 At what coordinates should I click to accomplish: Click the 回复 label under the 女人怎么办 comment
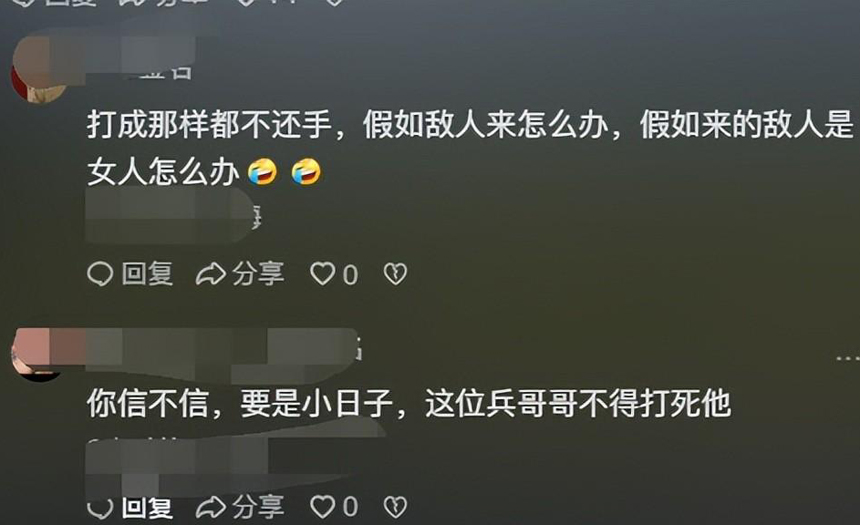coord(147,274)
